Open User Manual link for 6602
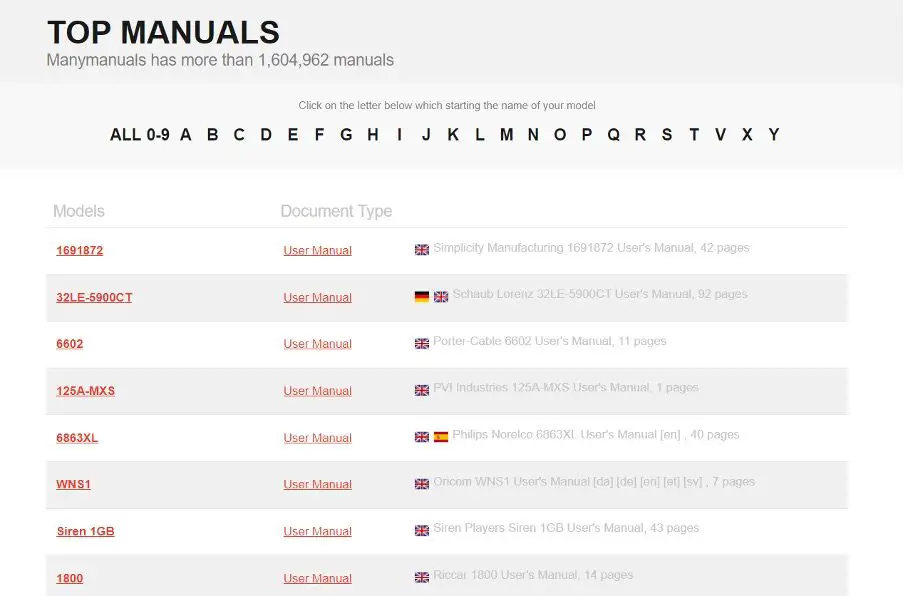The width and height of the screenshot is (904, 596). click(318, 344)
